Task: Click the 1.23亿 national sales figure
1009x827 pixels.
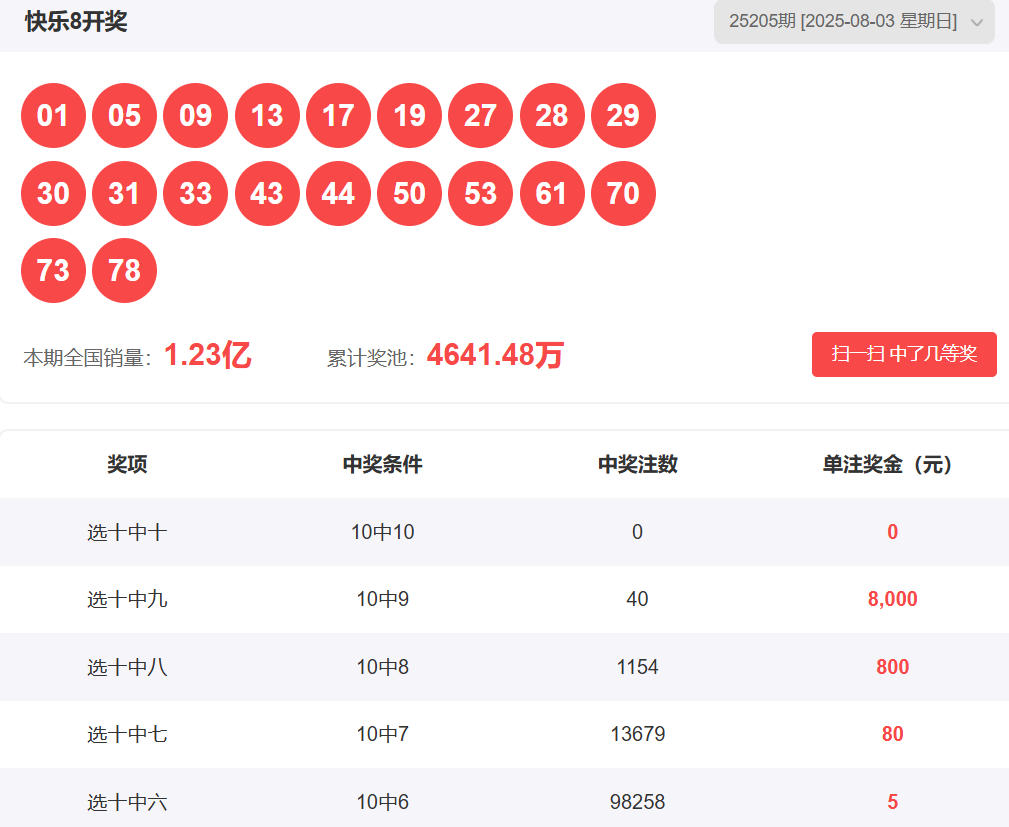Action: [x=208, y=355]
